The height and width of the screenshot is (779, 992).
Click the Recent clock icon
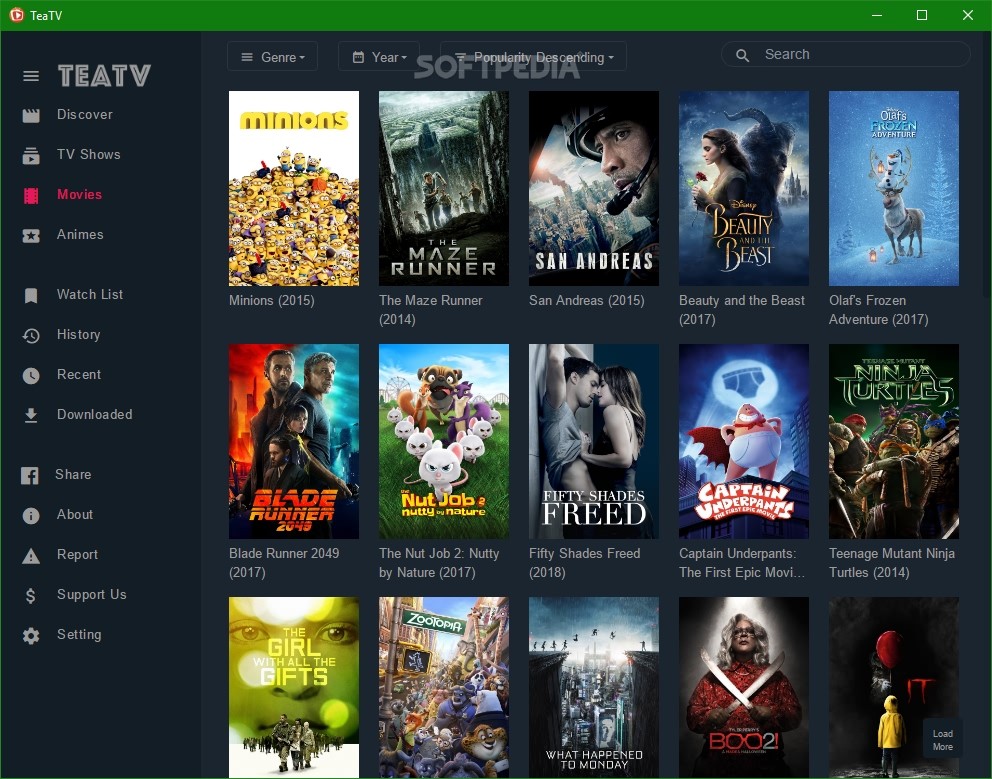pyautogui.click(x=31, y=375)
